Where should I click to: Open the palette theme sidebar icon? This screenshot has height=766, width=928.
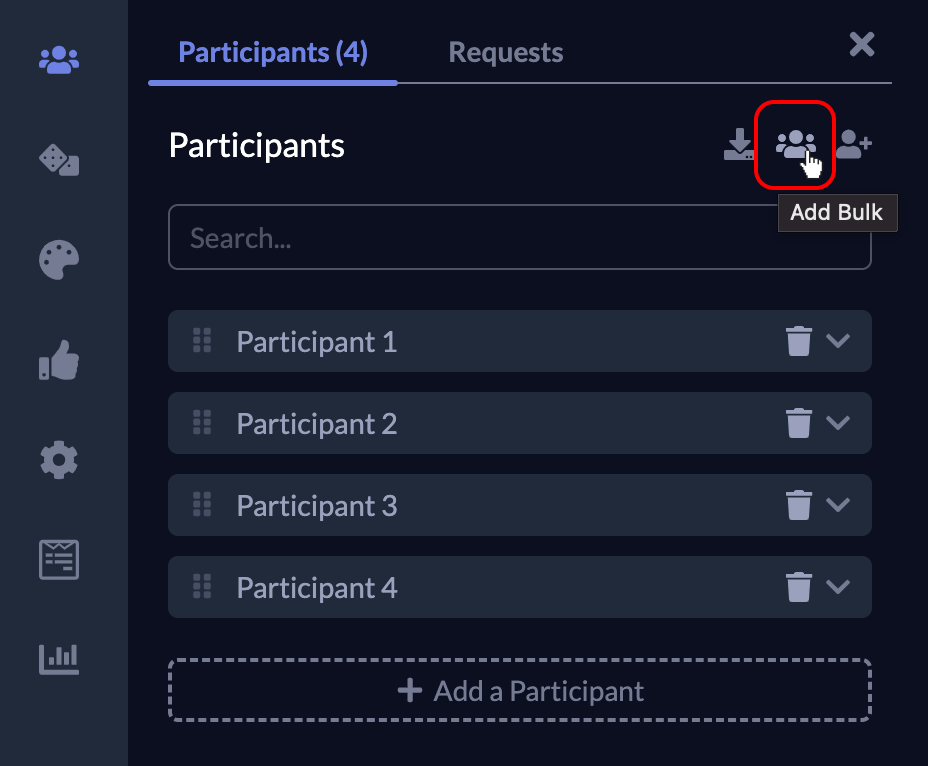[59, 260]
